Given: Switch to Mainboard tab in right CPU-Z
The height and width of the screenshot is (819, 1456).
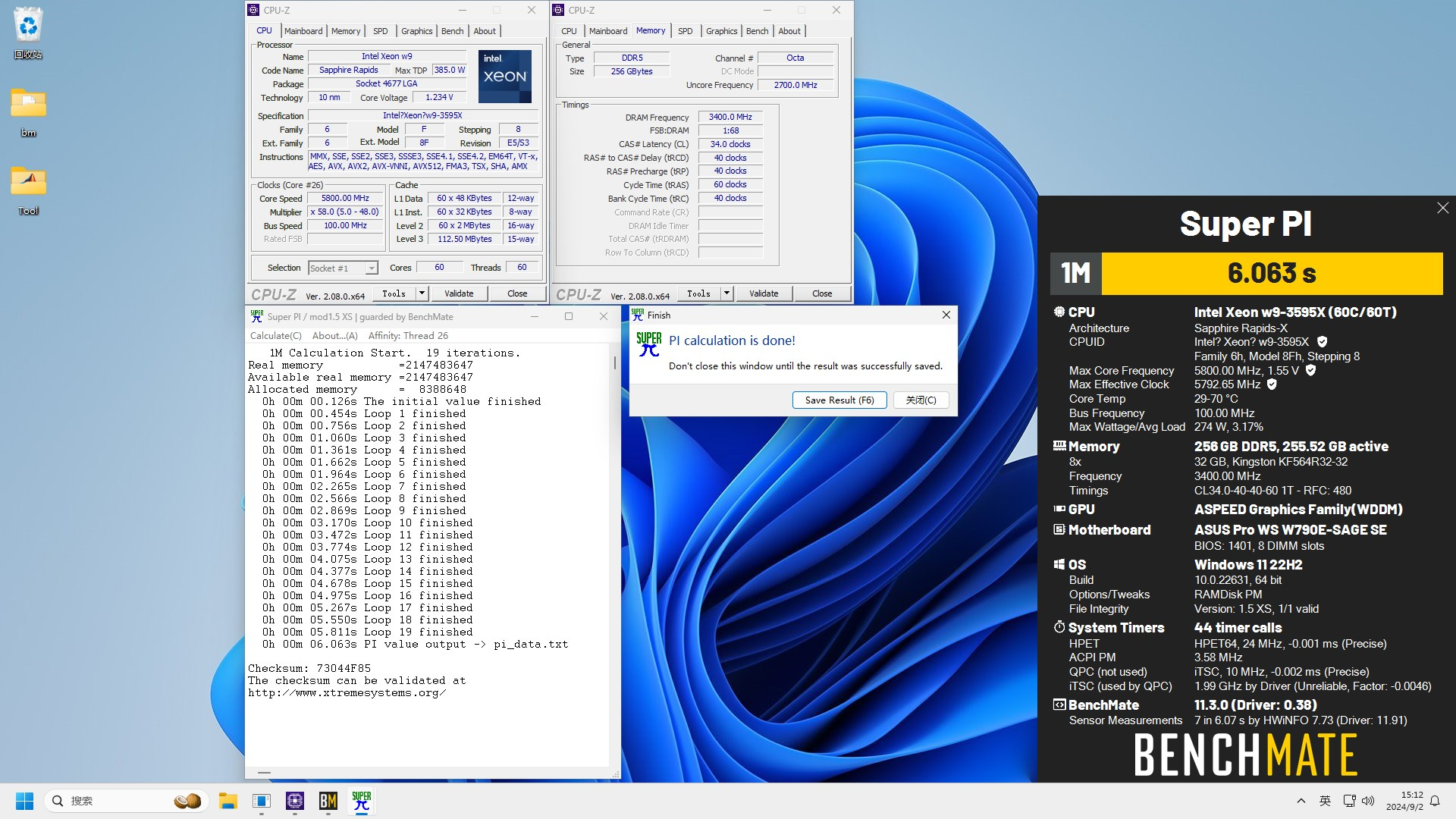Looking at the screenshot, I should [608, 31].
